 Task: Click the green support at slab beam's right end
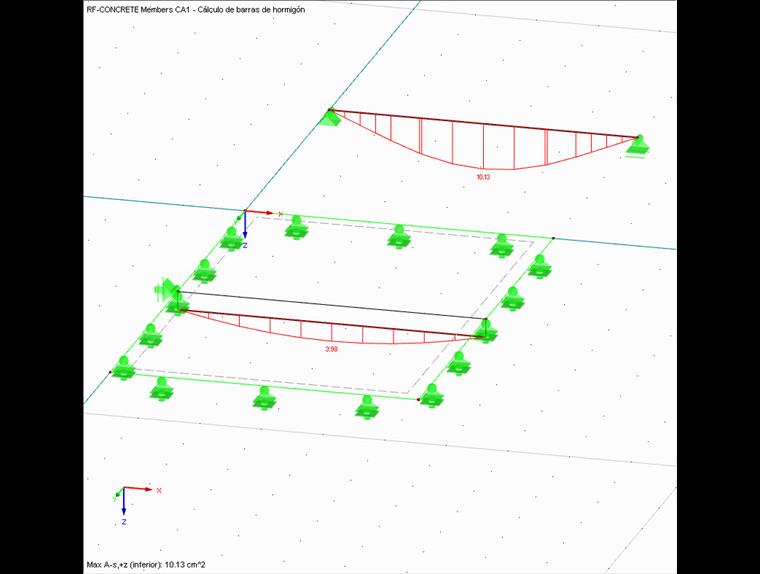tap(486, 330)
